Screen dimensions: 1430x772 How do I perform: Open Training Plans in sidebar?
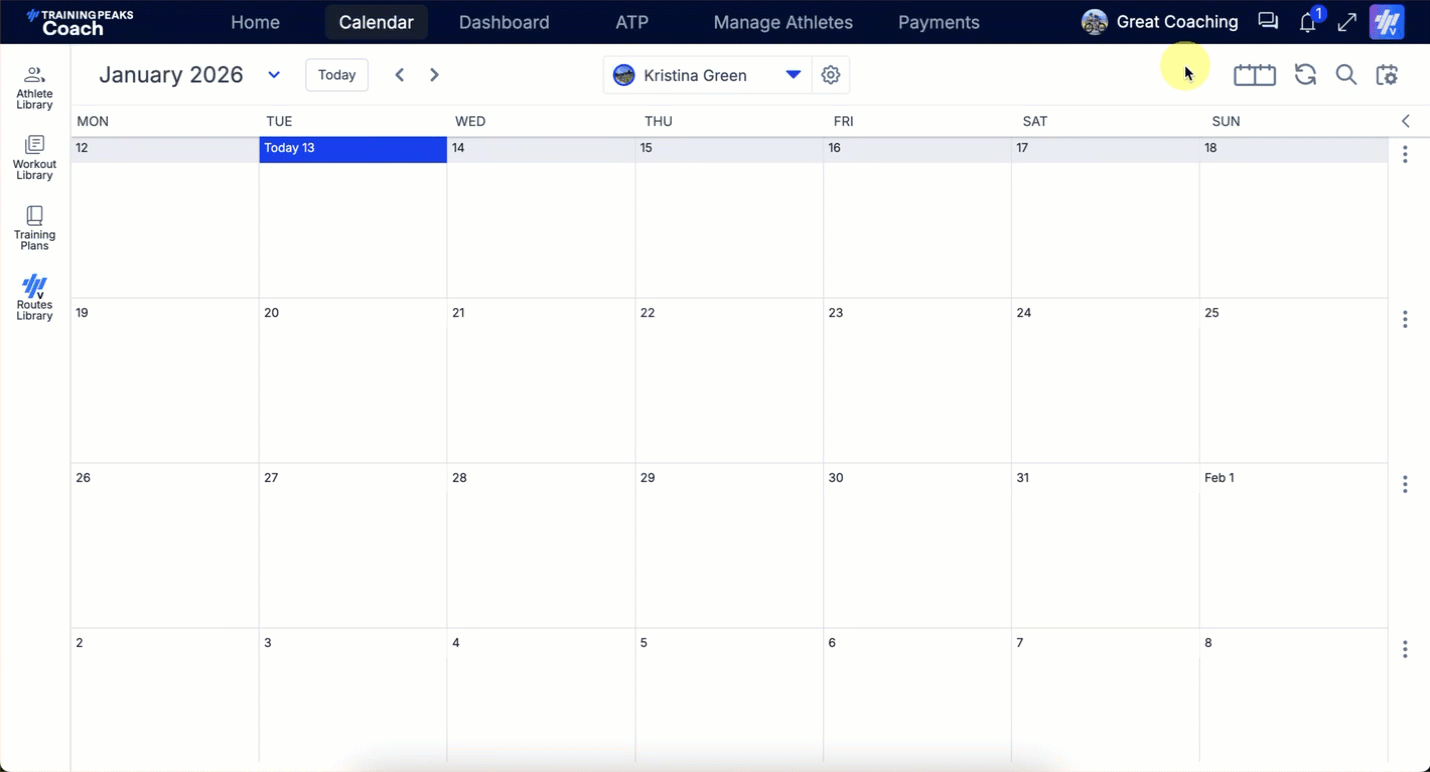tap(34, 228)
